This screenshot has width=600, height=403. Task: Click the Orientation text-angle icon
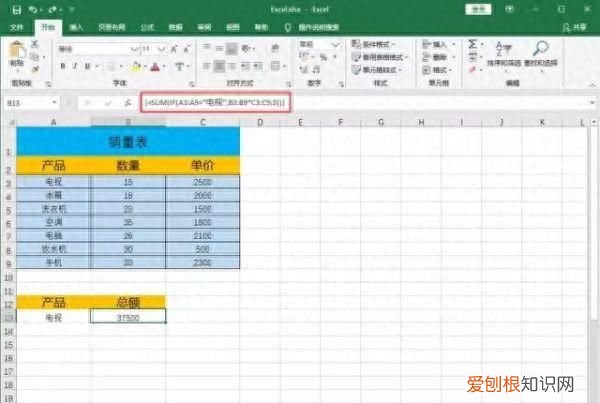(x=245, y=48)
